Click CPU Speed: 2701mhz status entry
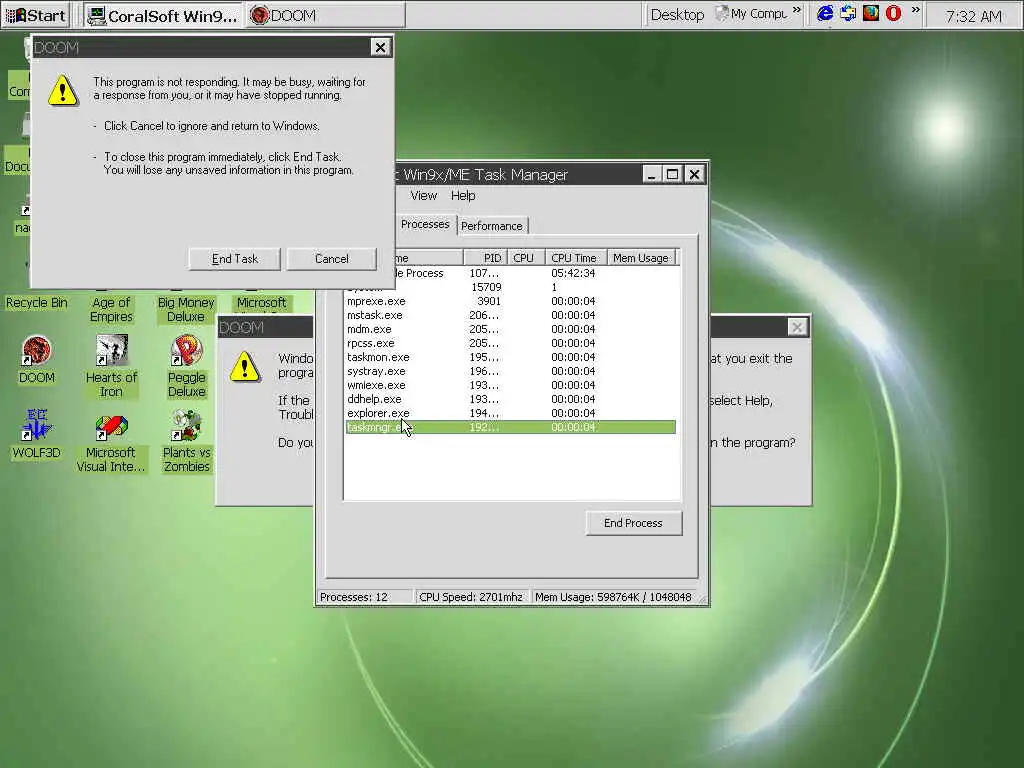Viewport: 1024px width, 768px height. 471,597
